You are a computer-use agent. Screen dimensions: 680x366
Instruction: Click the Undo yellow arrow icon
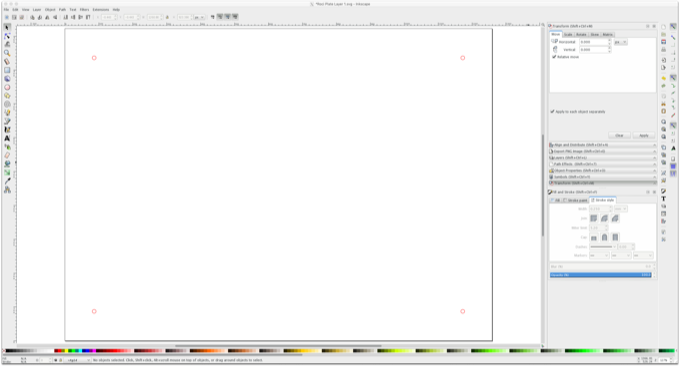(x=664, y=78)
